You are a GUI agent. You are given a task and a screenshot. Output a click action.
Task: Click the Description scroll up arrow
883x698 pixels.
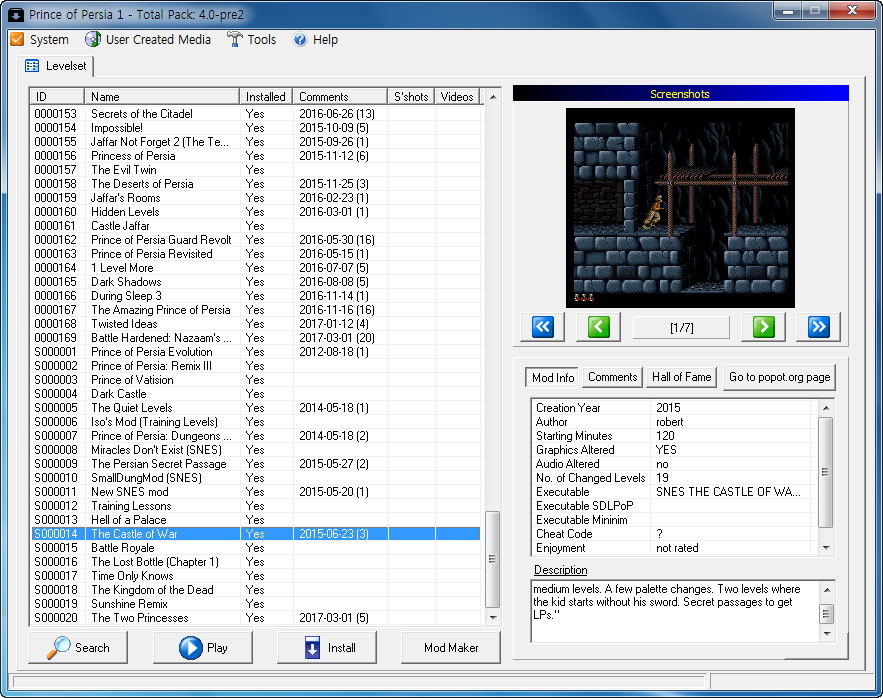click(x=827, y=590)
